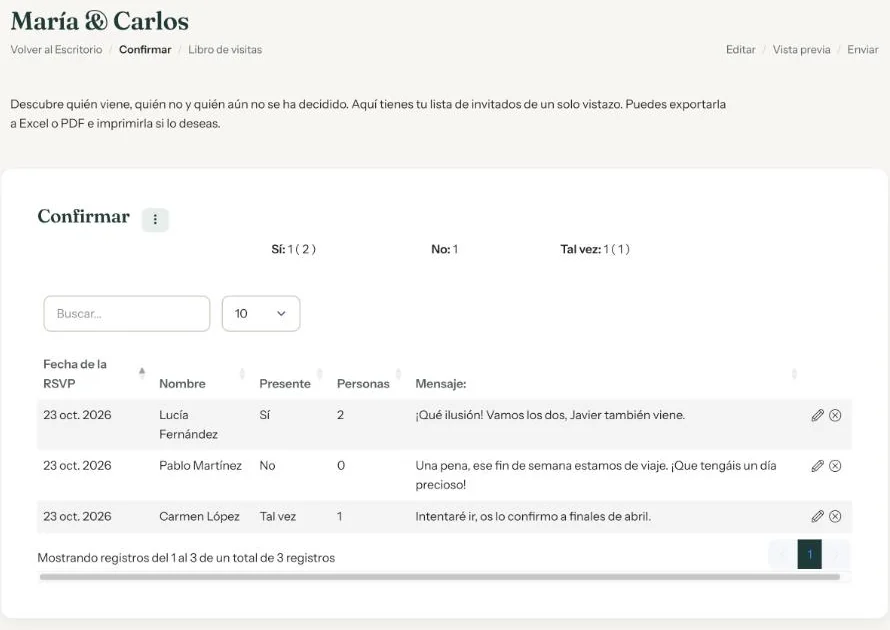Image resolution: width=890 pixels, height=630 pixels.
Task: Open the Editar page
Action: pos(740,49)
